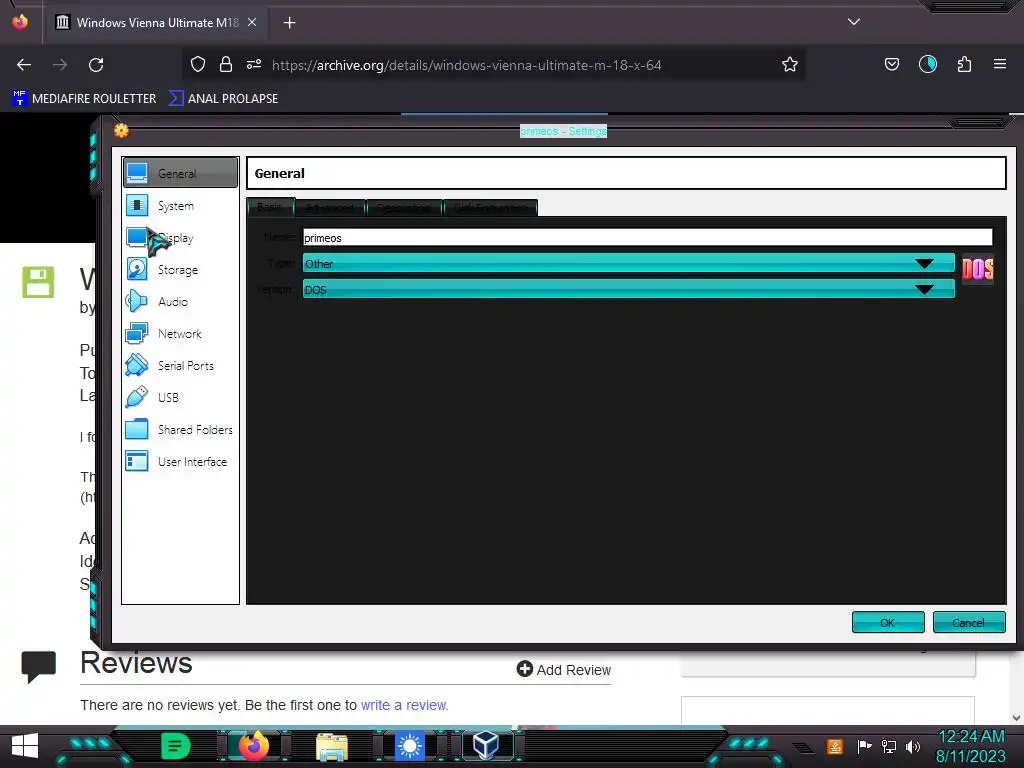Click the VirtualBox settings gear icon in title bar

pos(121,131)
